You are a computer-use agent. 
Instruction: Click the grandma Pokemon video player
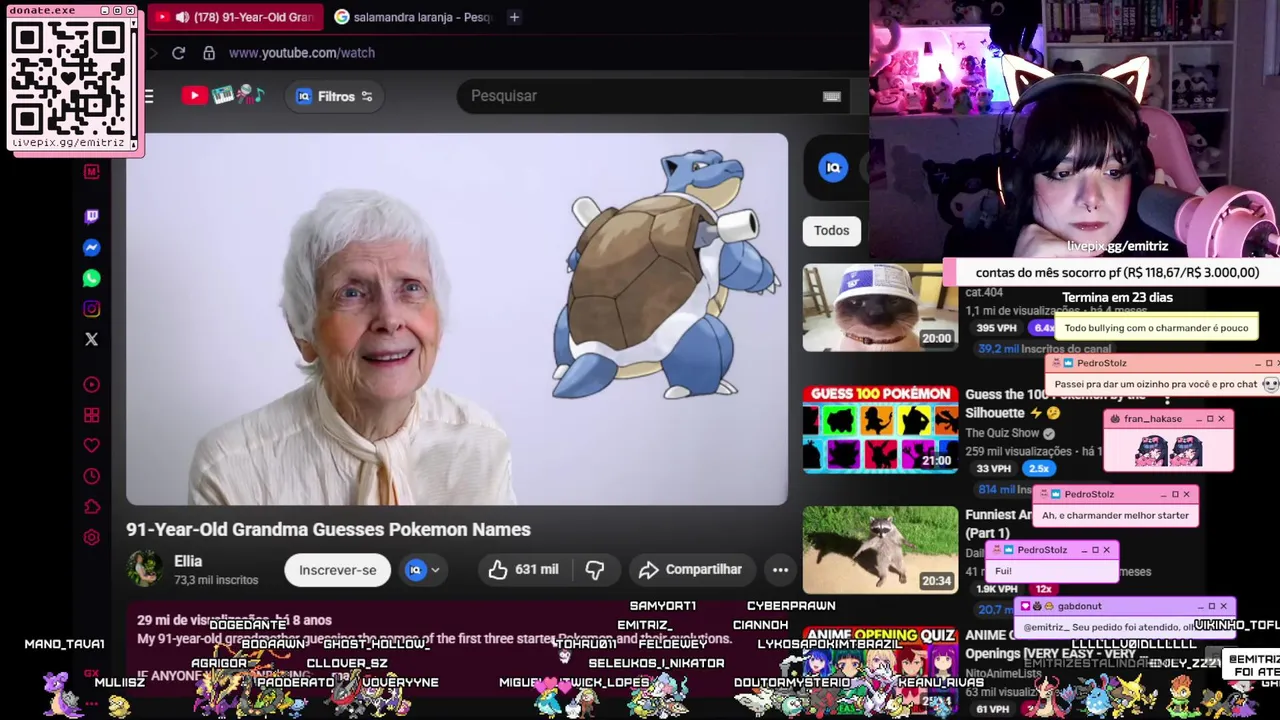pyautogui.click(x=457, y=319)
